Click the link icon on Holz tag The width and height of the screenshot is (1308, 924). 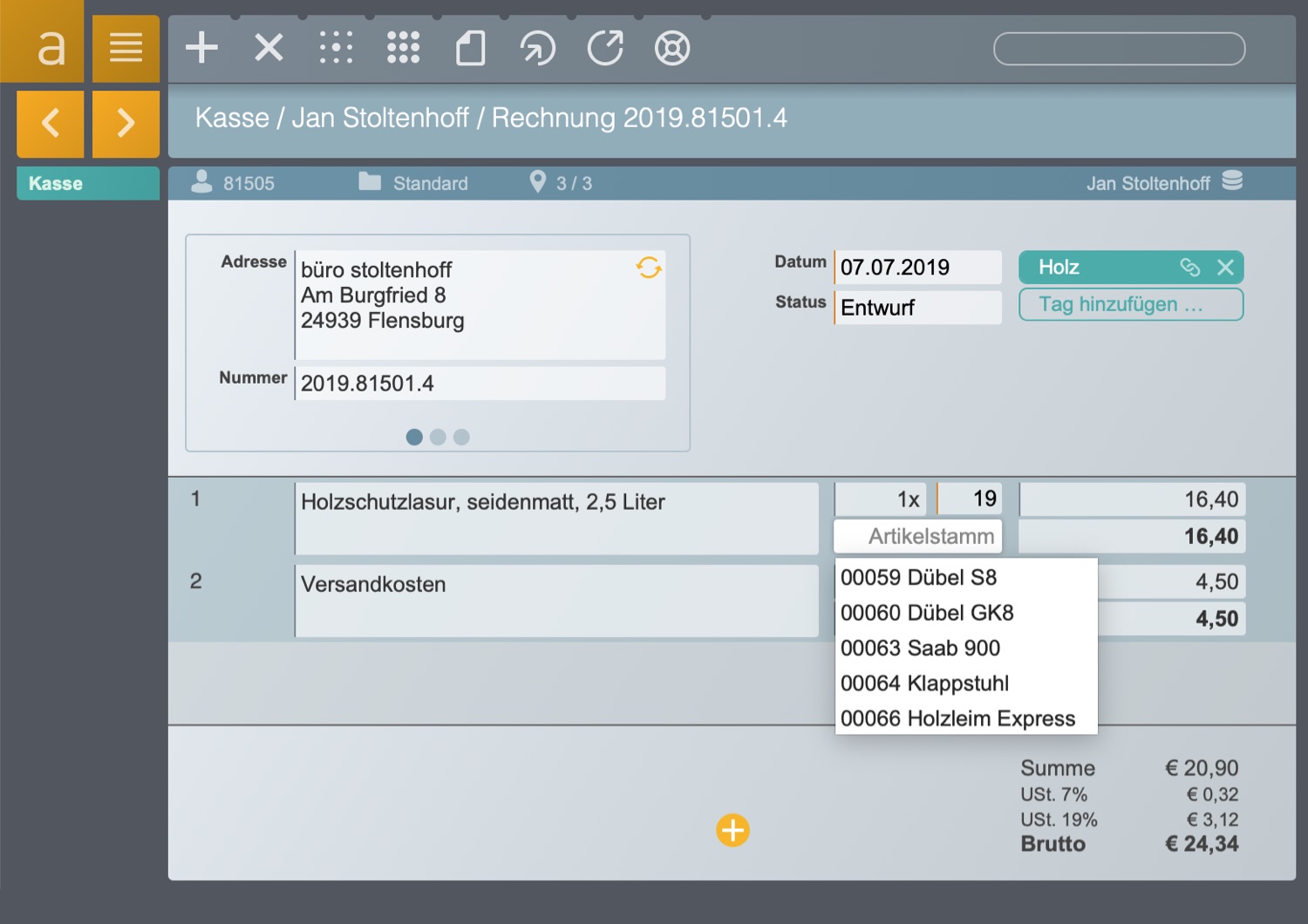pyautogui.click(x=1189, y=267)
